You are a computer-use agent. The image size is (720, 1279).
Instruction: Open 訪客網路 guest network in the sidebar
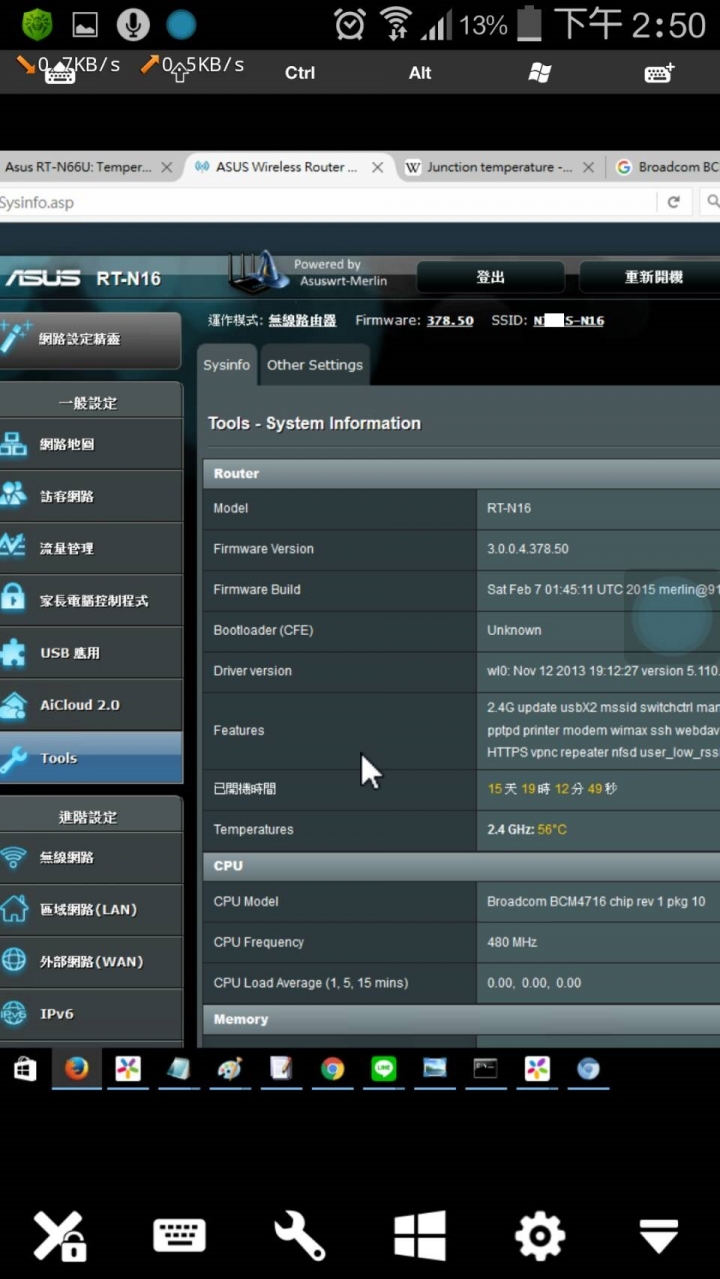point(90,496)
